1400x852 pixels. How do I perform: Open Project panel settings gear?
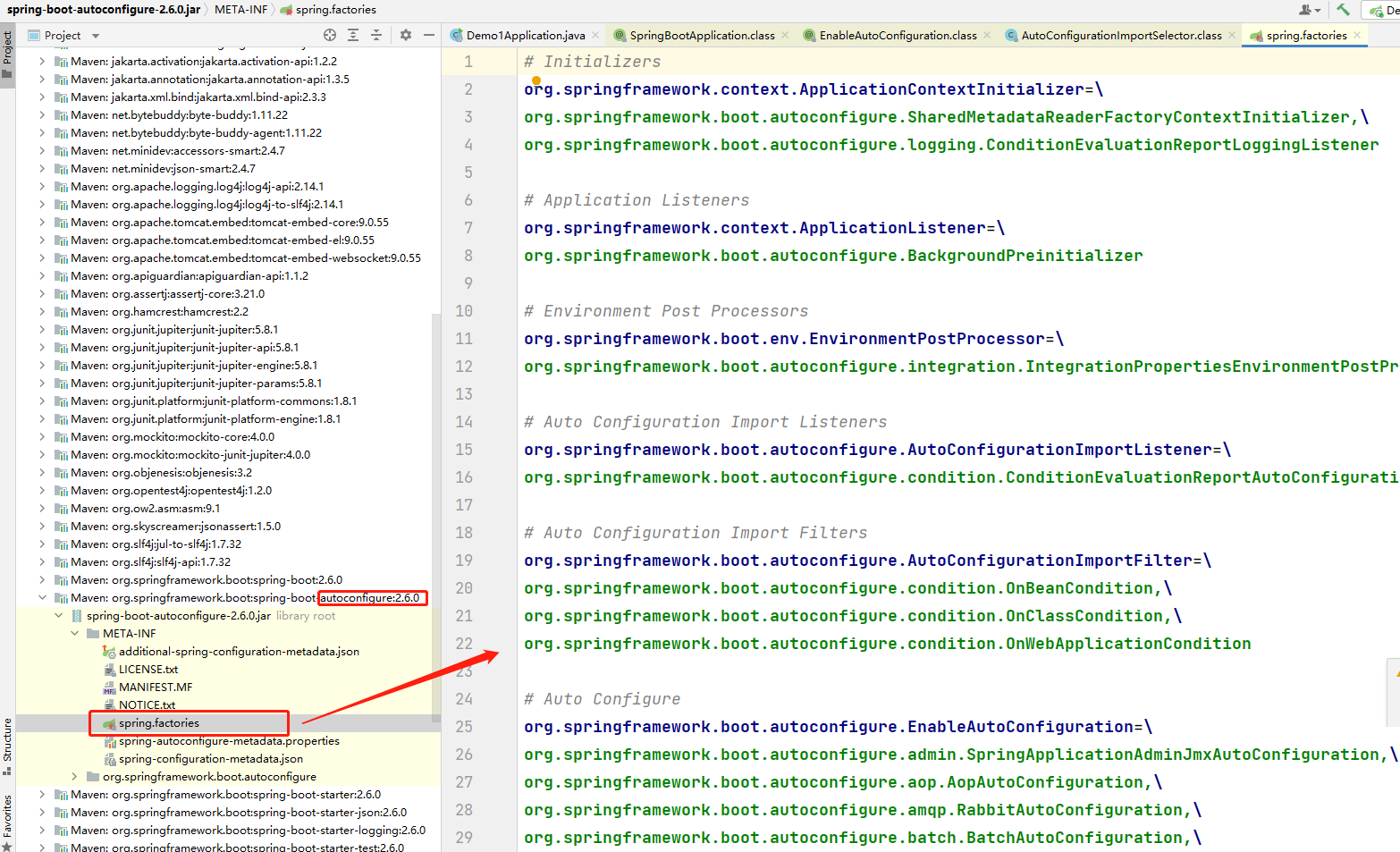pyautogui.click(x=406, y=35)
